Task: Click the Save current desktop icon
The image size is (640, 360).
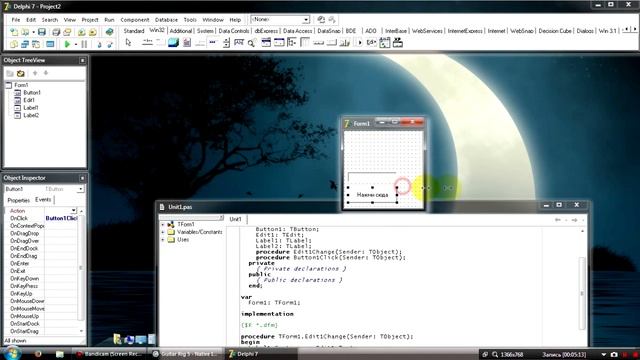Action: [x=321, y=19]
